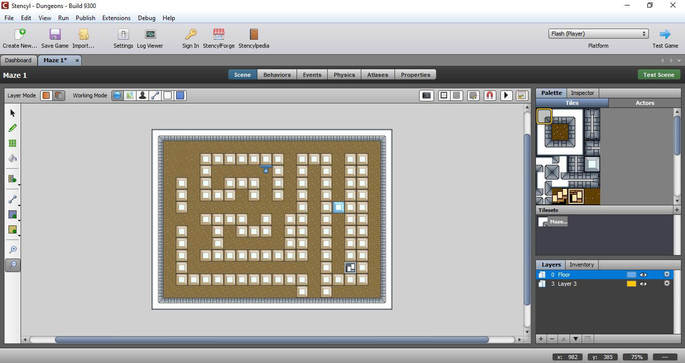Select the Pencil drawing tool
The image size is (685, 363).
pyautogui.click(x=13, y=128)
